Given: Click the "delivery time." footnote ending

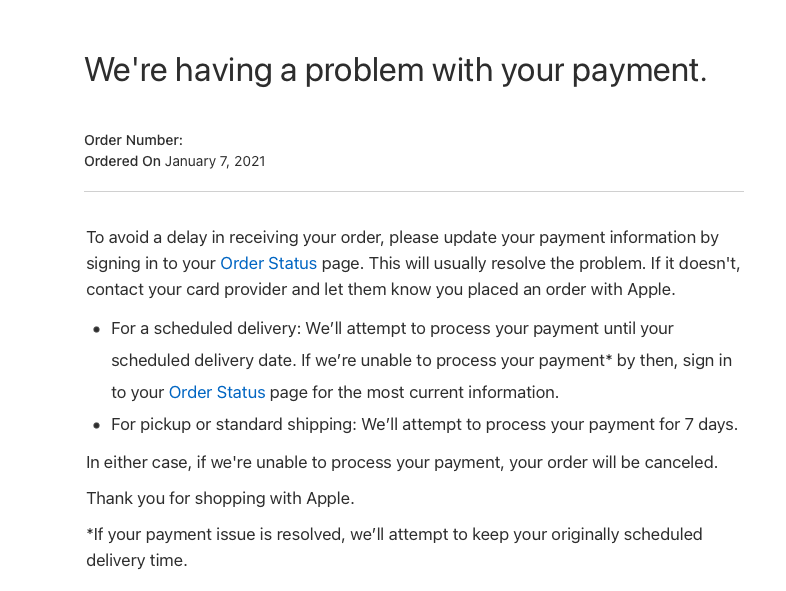Looking at the screenshot, I should coord(137,560).
